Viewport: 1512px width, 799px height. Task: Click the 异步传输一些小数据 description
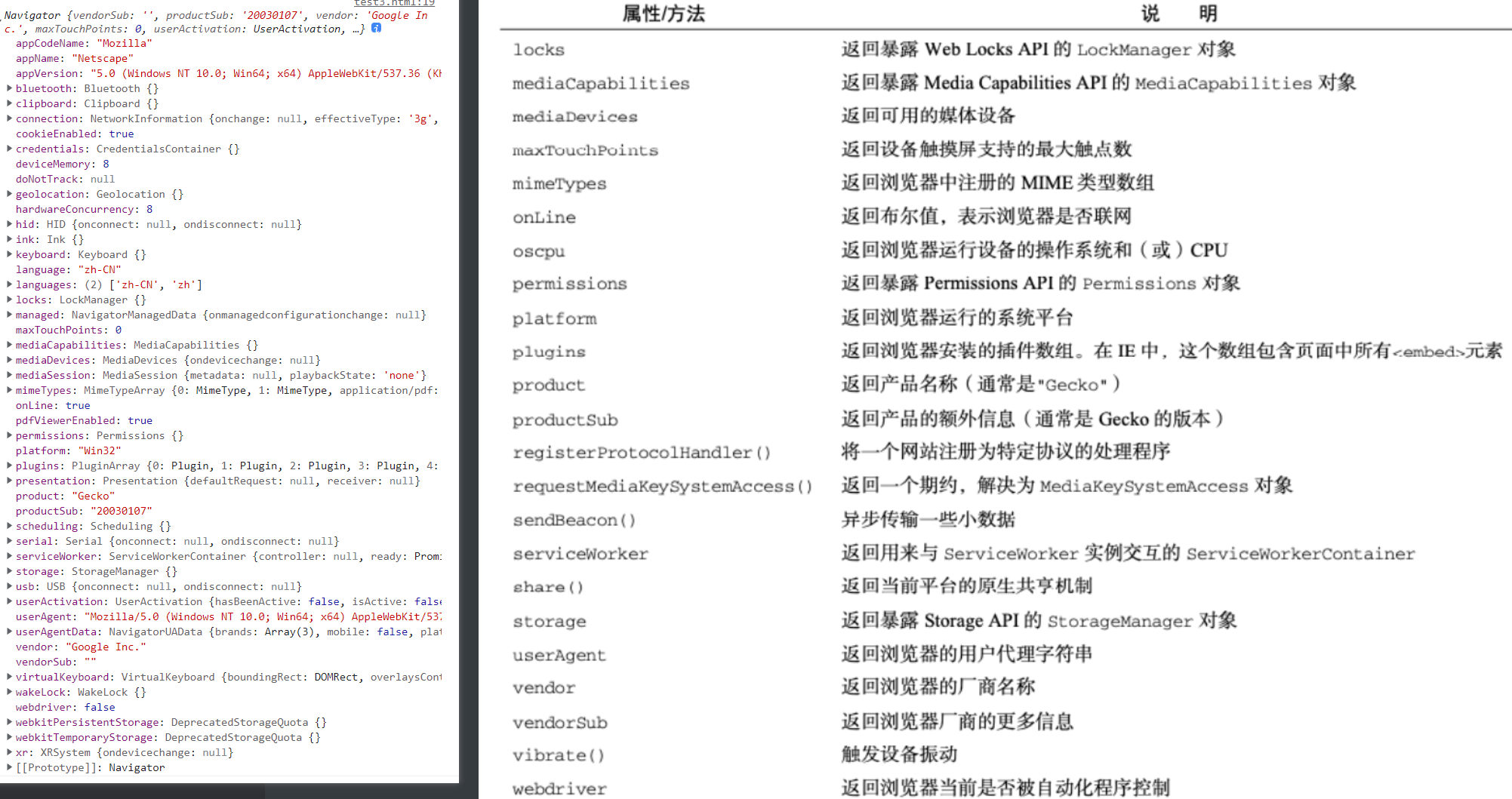click(x=928, y=520)
